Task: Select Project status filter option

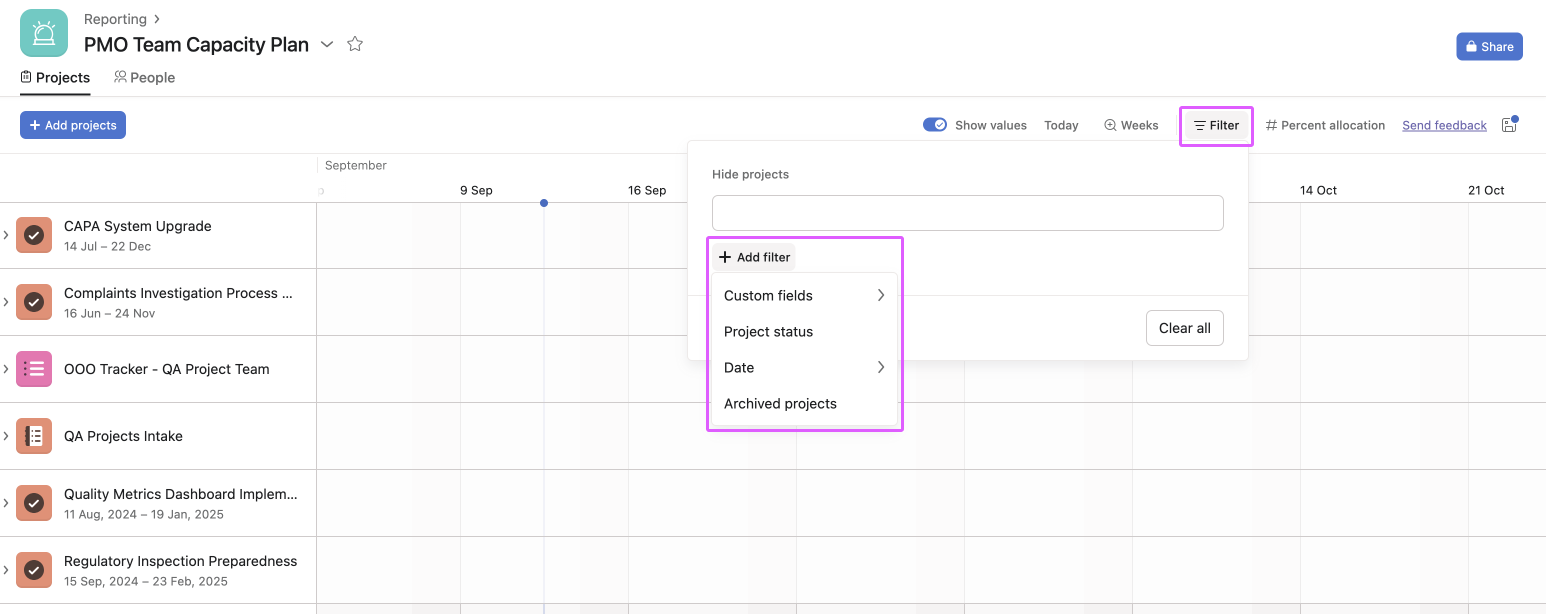Action: click(768, 332)
